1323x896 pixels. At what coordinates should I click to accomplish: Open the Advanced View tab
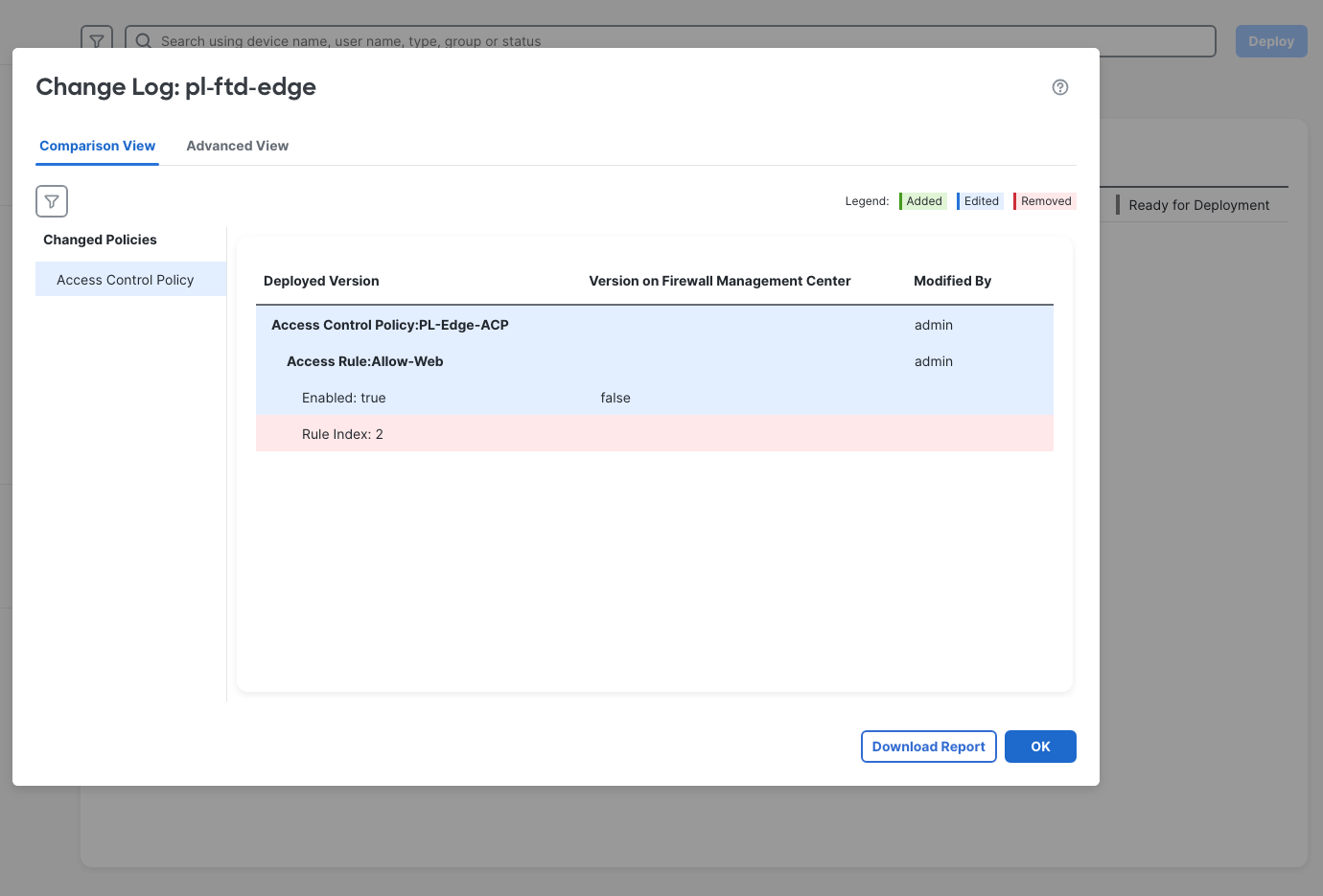coord(238,146)
